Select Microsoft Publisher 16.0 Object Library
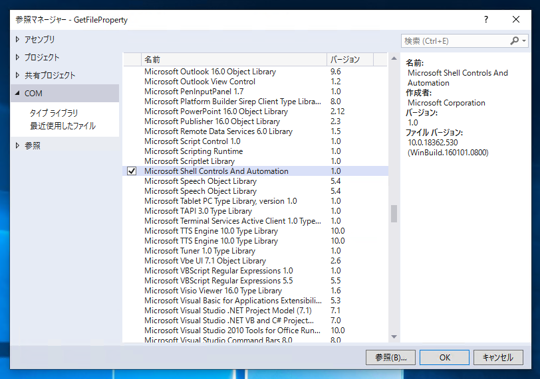540x379 pixels. [255, 122]
